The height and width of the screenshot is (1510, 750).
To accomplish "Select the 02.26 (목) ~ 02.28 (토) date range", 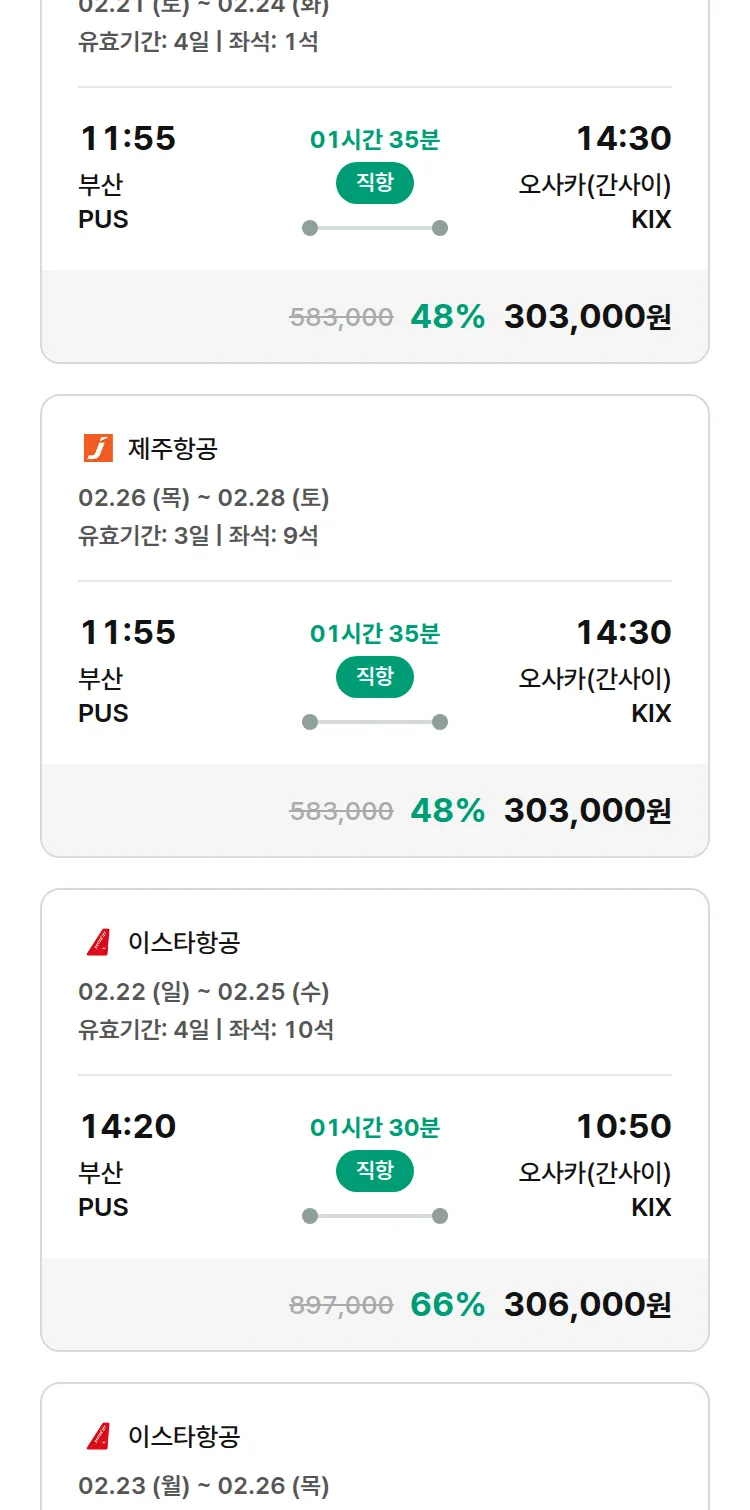I will 204,498.
